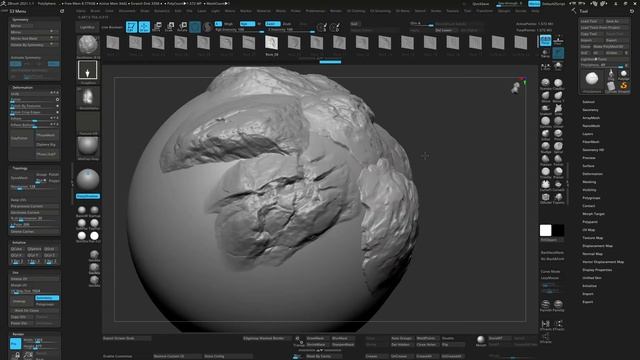Select the Planar brush icon
Viewport: 640px width, 360px height.
point(558,172)
